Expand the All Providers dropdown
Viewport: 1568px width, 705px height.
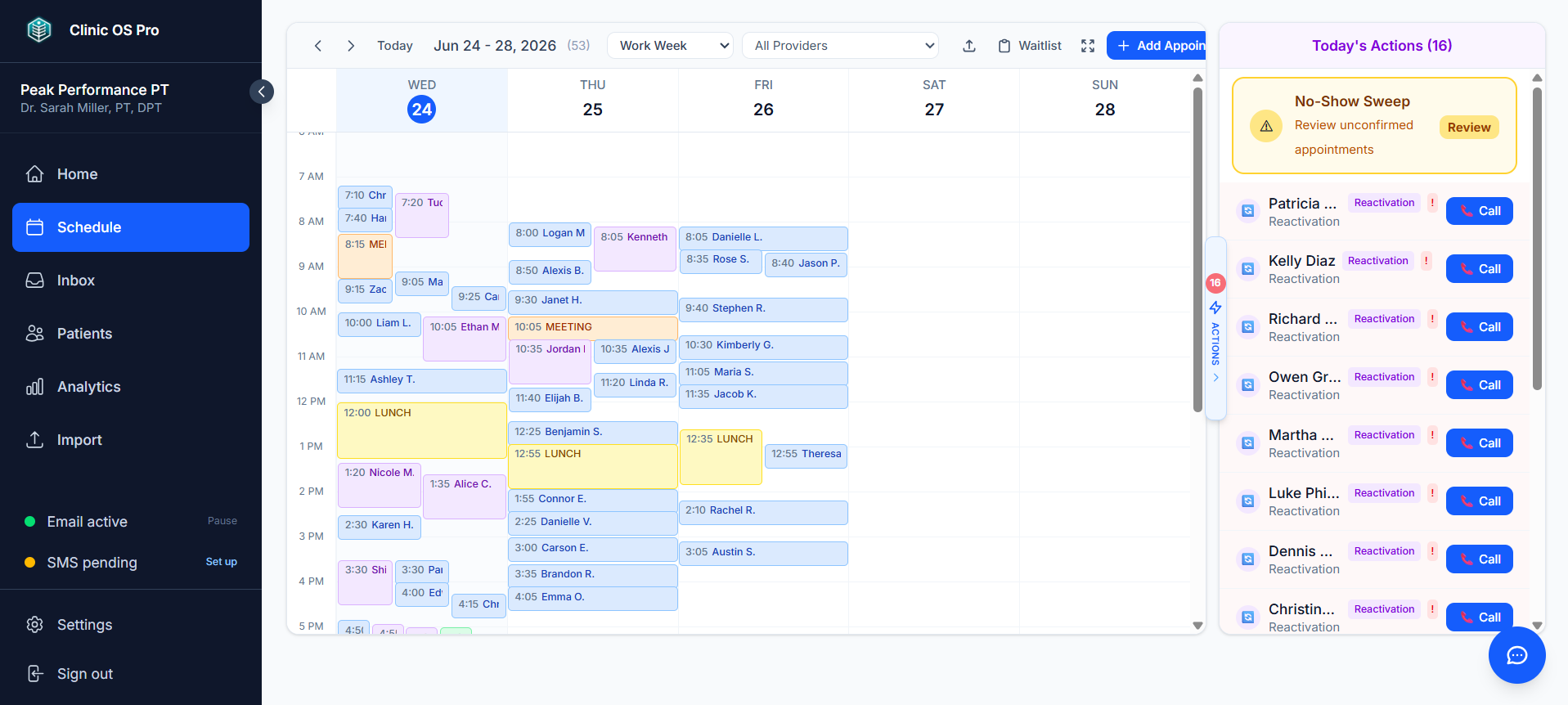pyautogui.click(x=840, y=46)
